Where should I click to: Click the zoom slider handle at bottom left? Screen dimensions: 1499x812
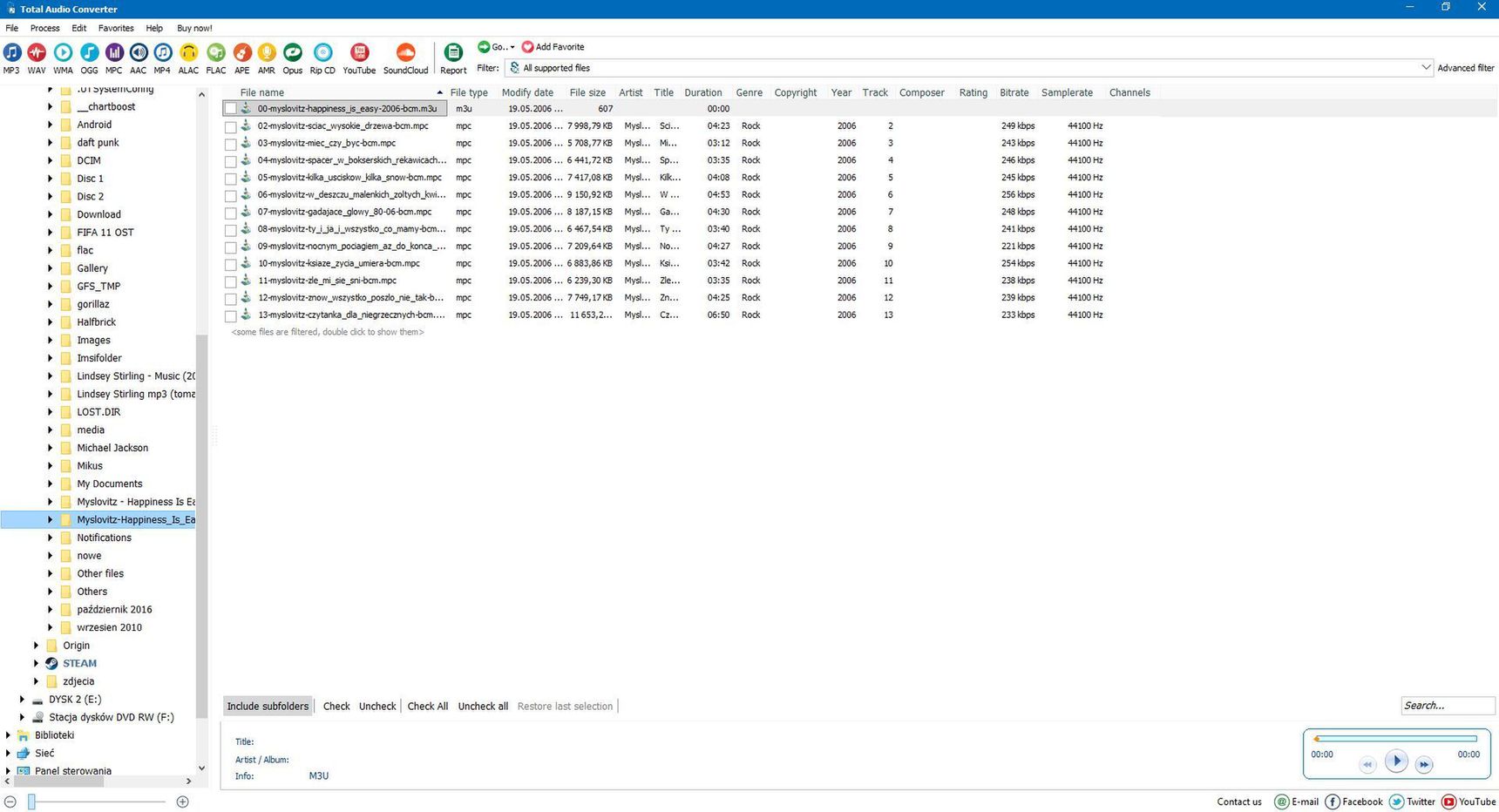pyautogui.click(x=31, y=802)
